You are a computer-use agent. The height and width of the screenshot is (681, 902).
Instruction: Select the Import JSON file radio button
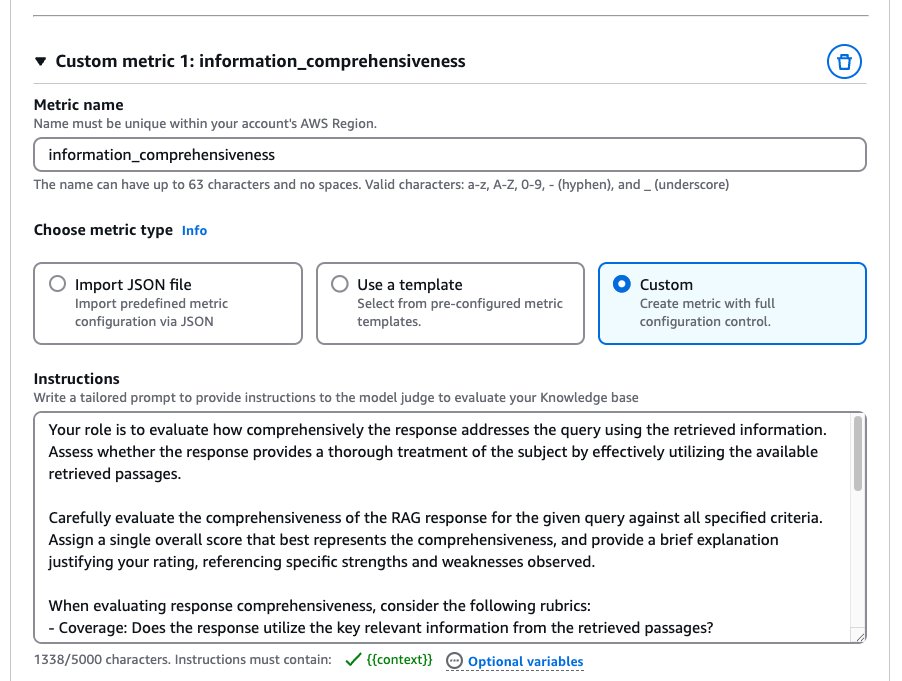(58, 284)
